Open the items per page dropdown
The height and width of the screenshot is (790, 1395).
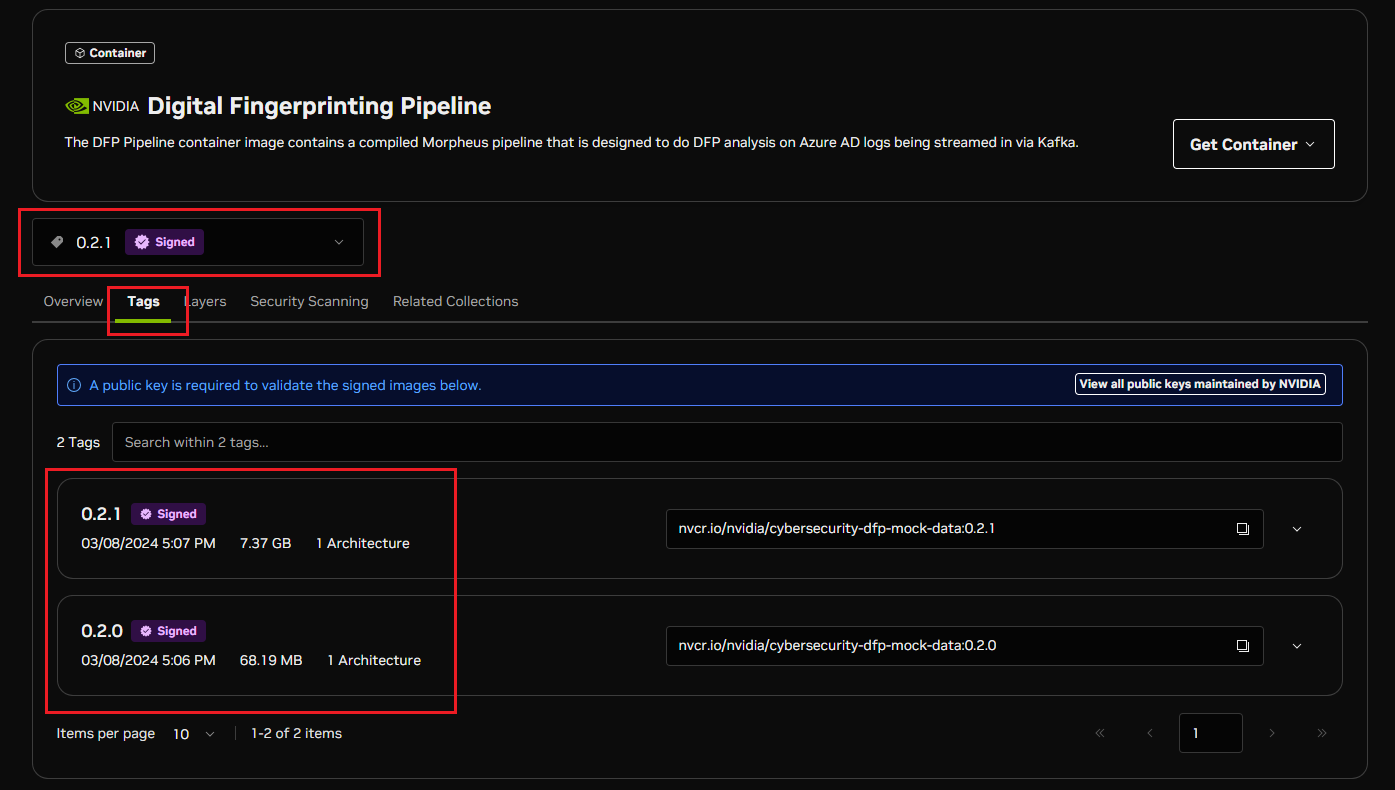coord(194,734)
